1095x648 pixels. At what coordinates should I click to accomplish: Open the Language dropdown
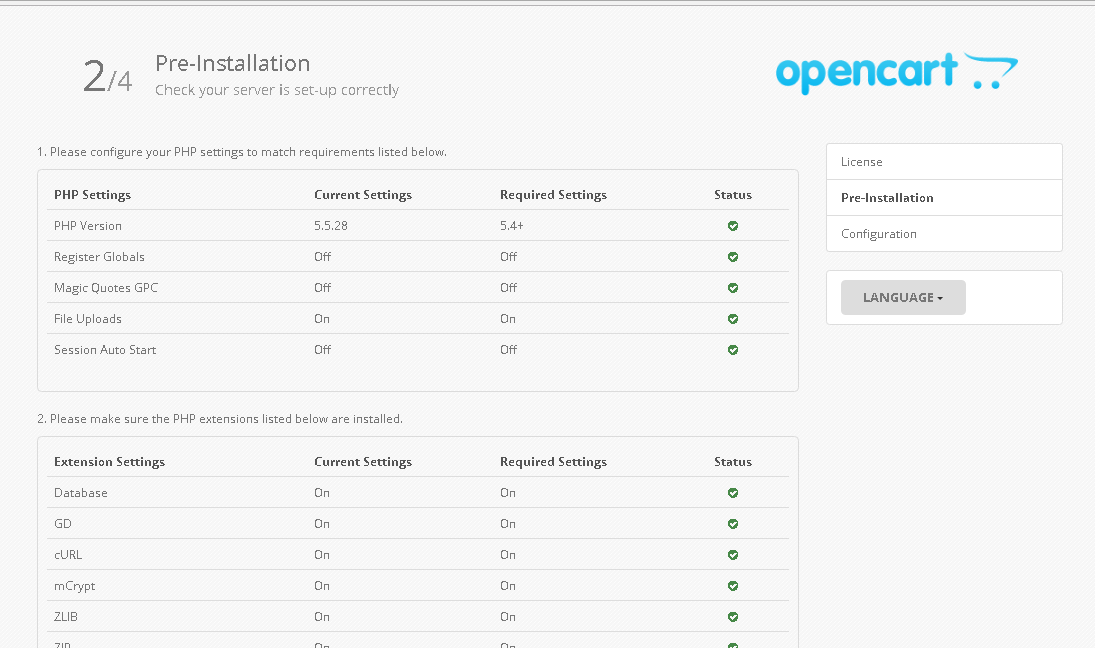(x=903, y=298)
